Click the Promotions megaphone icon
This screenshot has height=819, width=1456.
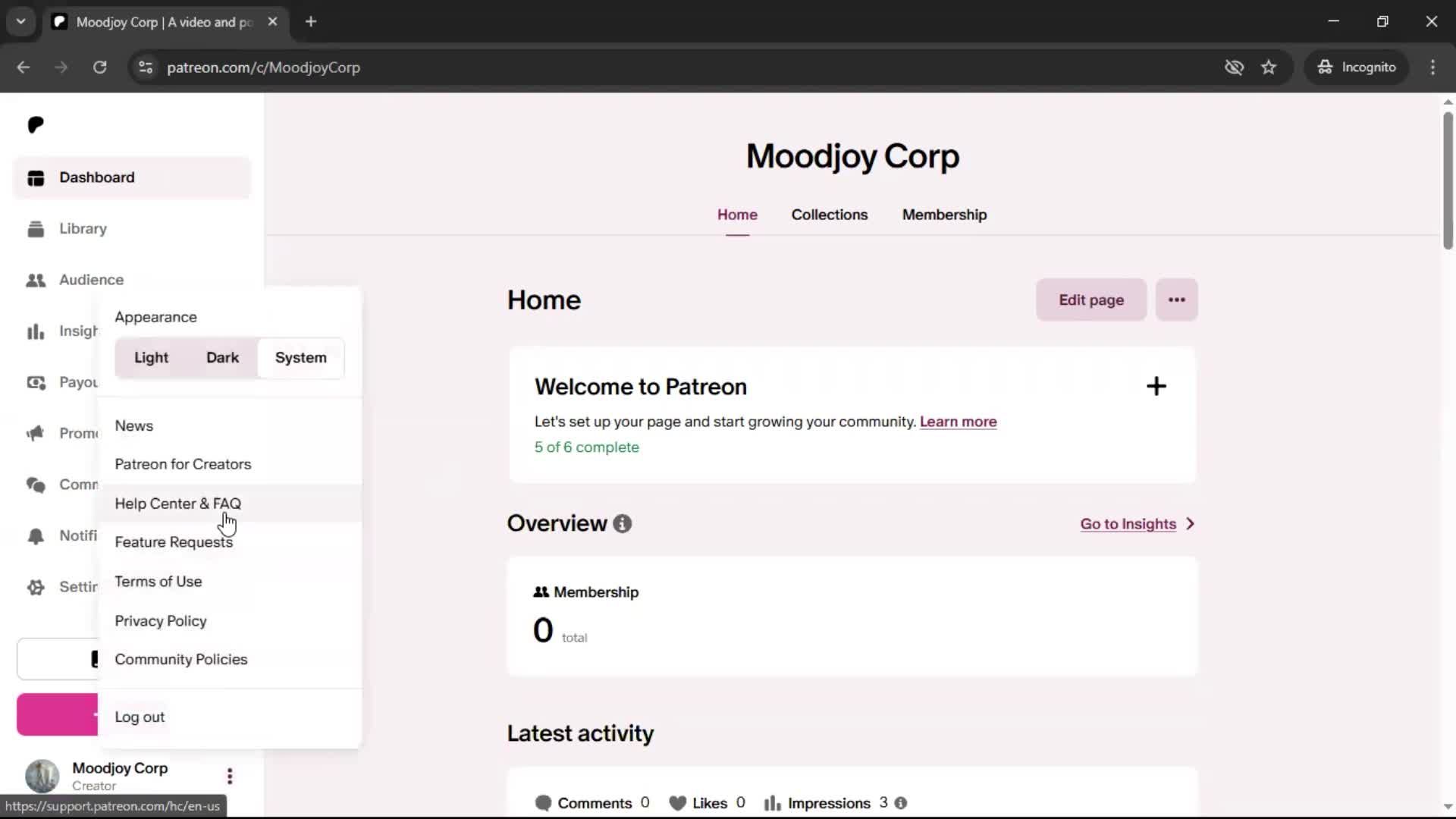point(36,433)
